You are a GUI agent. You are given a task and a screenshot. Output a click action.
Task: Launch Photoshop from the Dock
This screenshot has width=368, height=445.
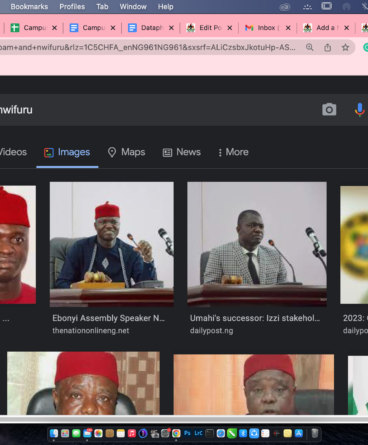tap(187, 433)
